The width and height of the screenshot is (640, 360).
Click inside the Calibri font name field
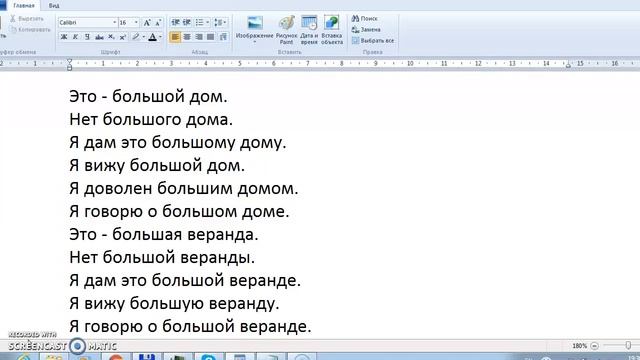pos(85,23)
